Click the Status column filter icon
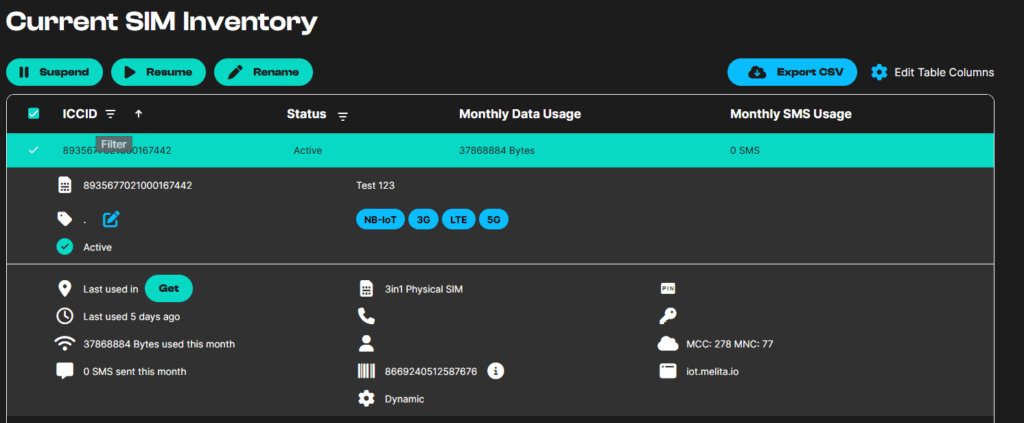Viewport: 1024px width, 423px height. click(x=343, y=116)
